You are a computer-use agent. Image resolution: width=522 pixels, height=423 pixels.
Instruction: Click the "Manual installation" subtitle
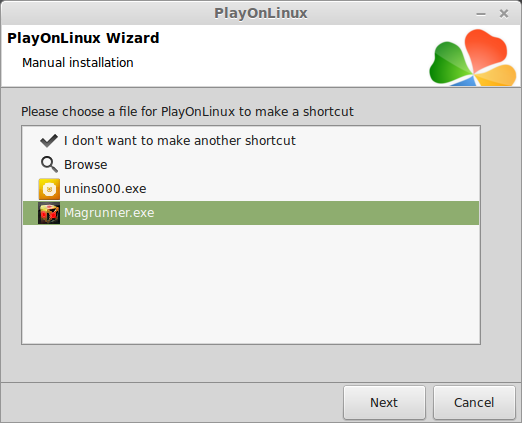[78, 63]
